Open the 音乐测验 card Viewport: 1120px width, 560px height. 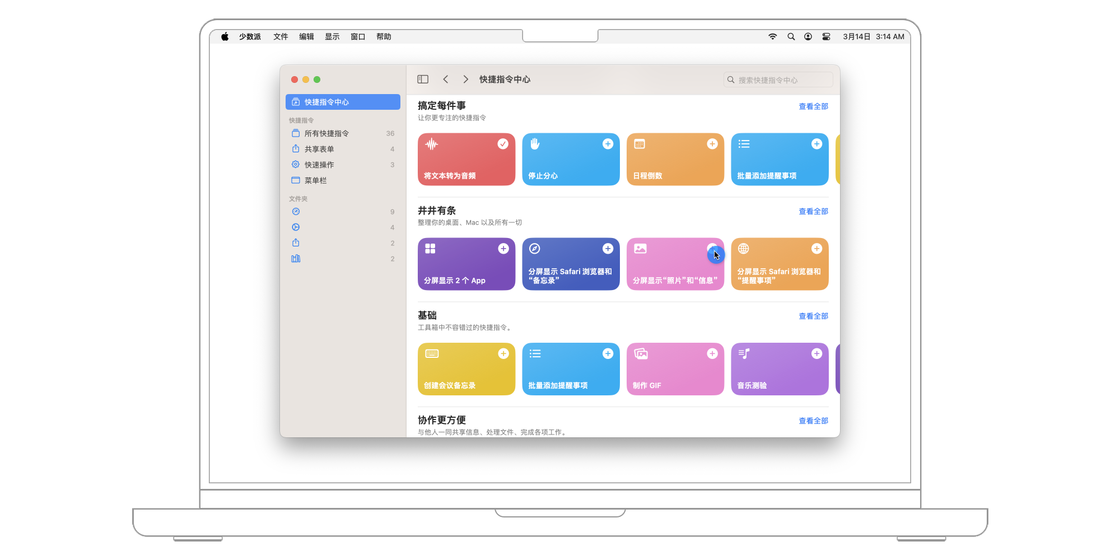click(x=779, y=369)
